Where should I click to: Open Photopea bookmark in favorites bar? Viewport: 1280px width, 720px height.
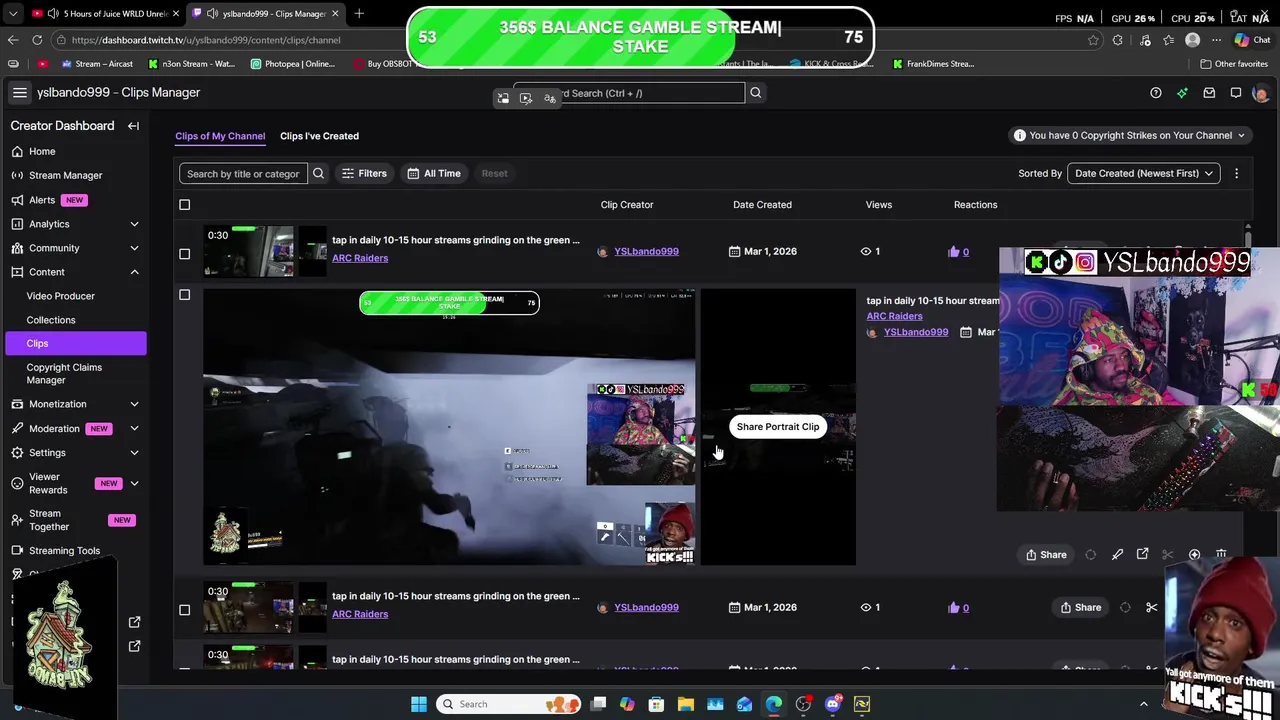coord(293,64)
